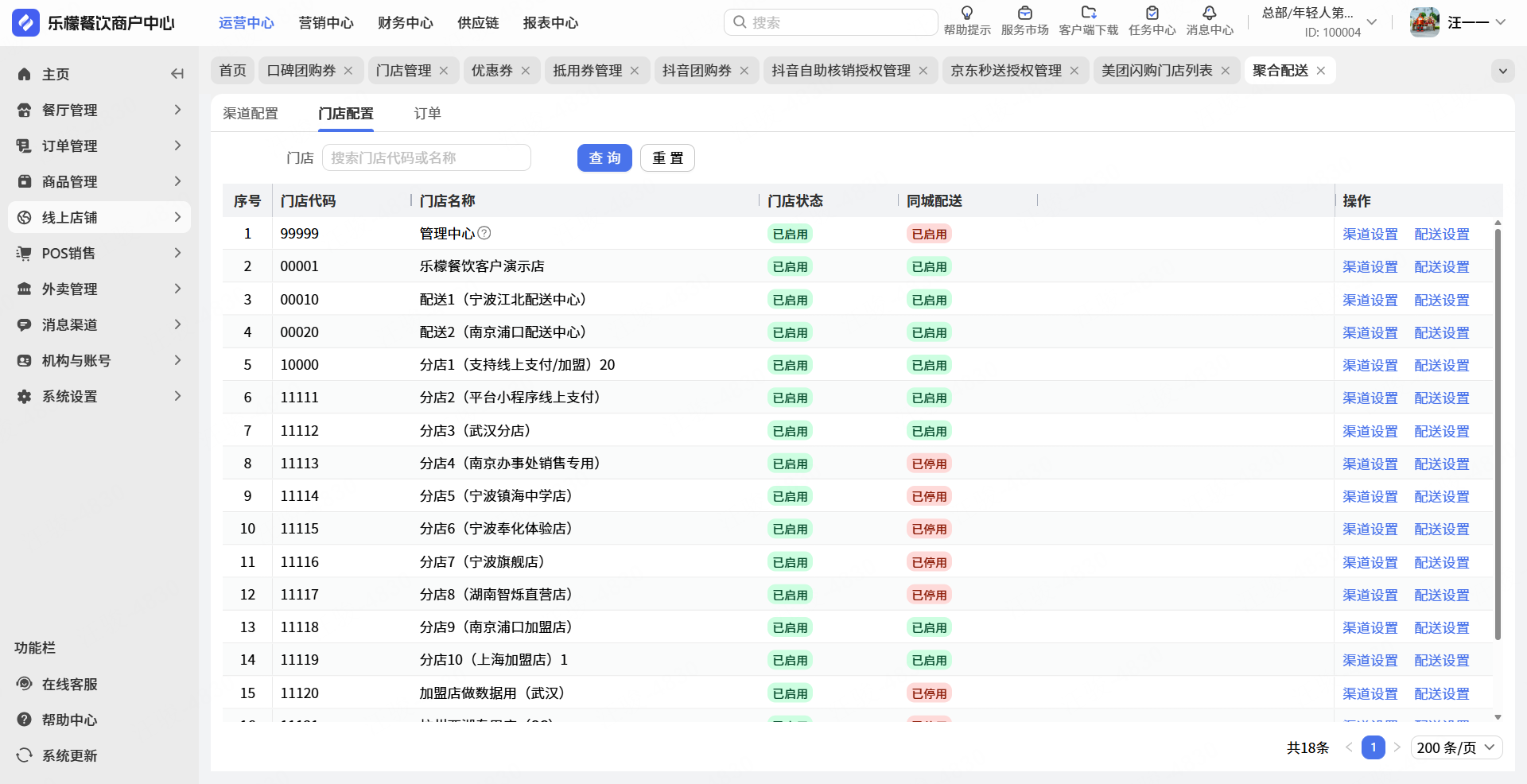Click the 查询 search button
The width and height of the screenshot is (1527, 784).
click(604, 158)
